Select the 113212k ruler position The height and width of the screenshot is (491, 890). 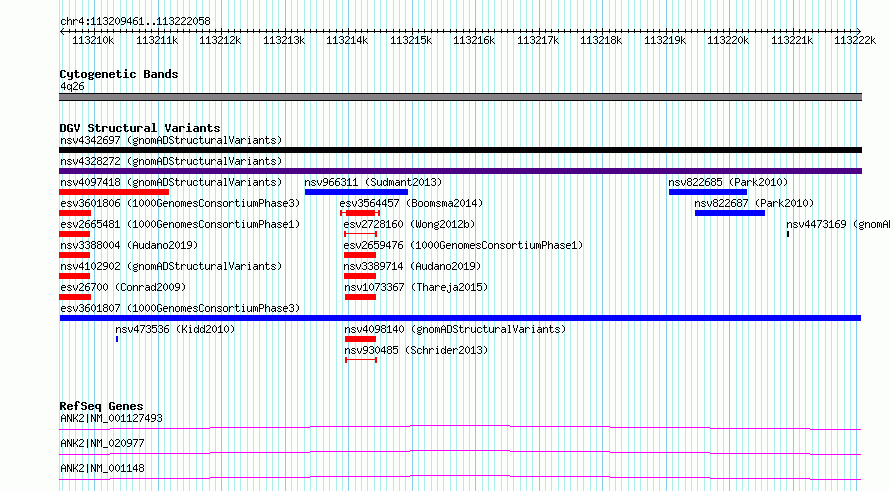[x=220, y=40]
